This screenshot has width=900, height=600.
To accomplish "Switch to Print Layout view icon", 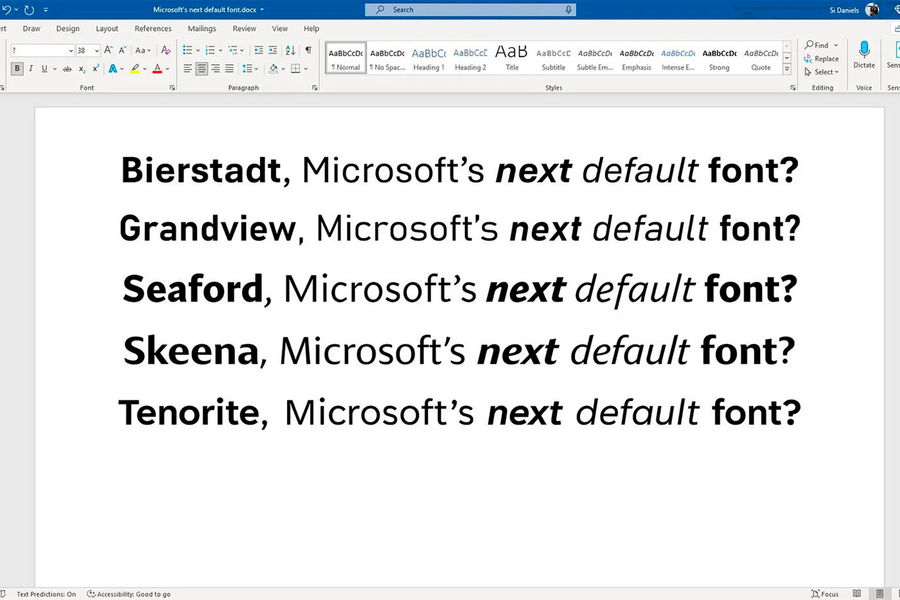I will tap(879, 594).
